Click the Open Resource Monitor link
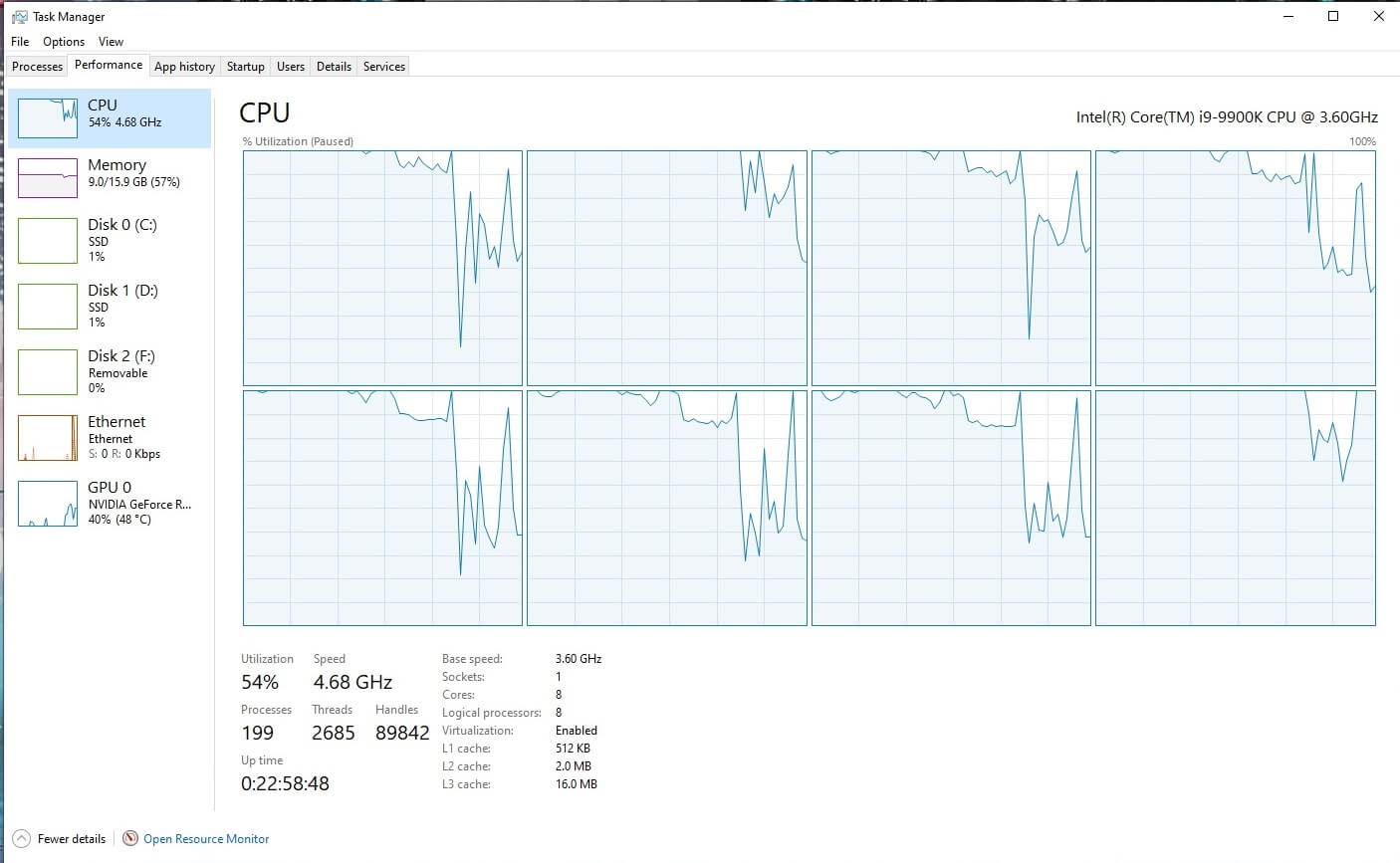Screen dimensions: 1400x863 tap(206, 839)
